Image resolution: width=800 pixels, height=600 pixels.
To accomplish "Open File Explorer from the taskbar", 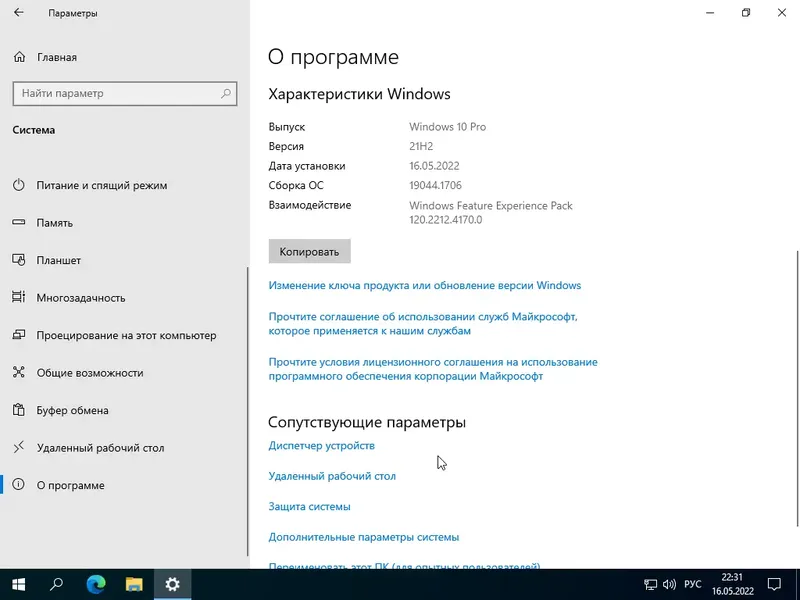I will click(133, 585).
